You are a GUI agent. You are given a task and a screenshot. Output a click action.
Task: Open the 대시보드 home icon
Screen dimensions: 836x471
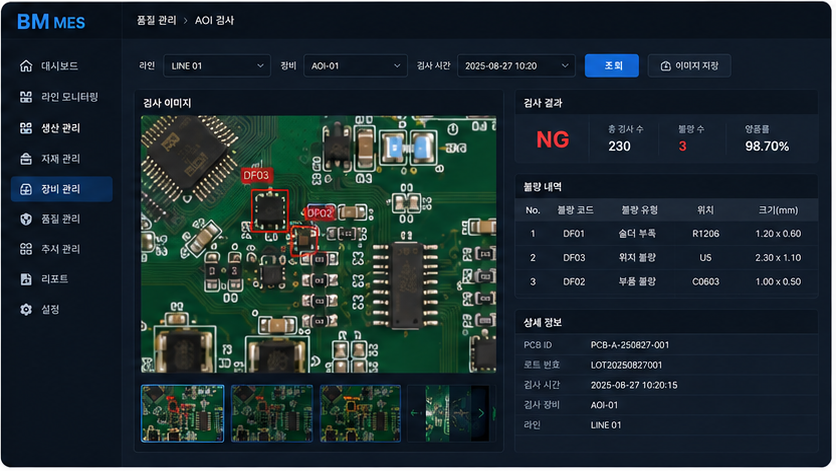coord(26,66)
